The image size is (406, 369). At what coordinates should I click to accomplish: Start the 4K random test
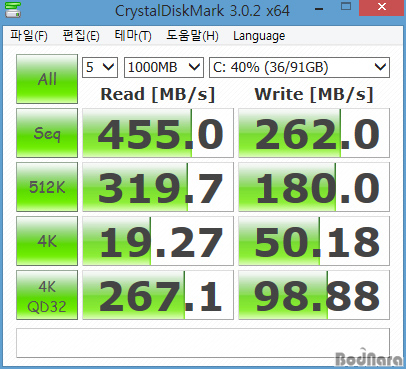(47, 241)
